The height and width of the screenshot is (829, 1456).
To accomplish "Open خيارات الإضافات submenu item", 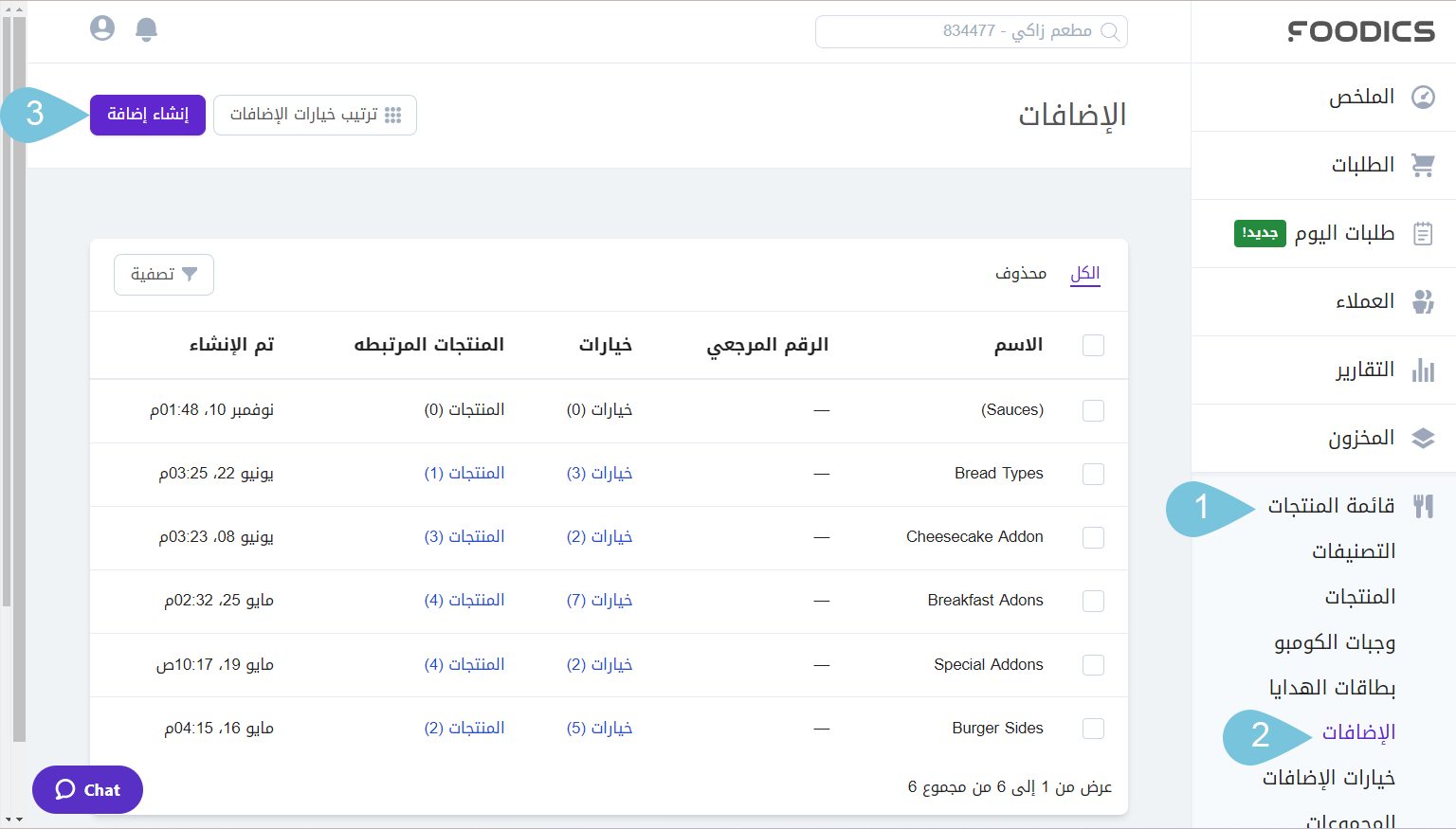I will click(1329, 778).
